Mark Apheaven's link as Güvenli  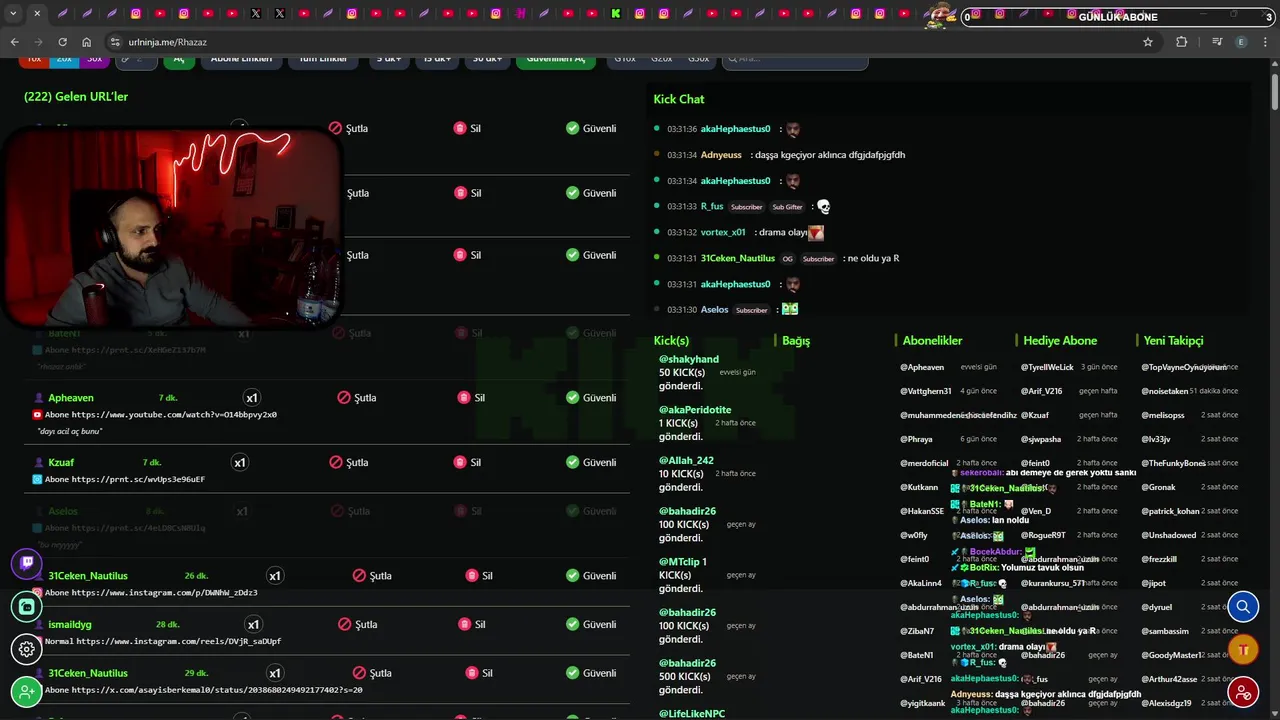(591, 397)
